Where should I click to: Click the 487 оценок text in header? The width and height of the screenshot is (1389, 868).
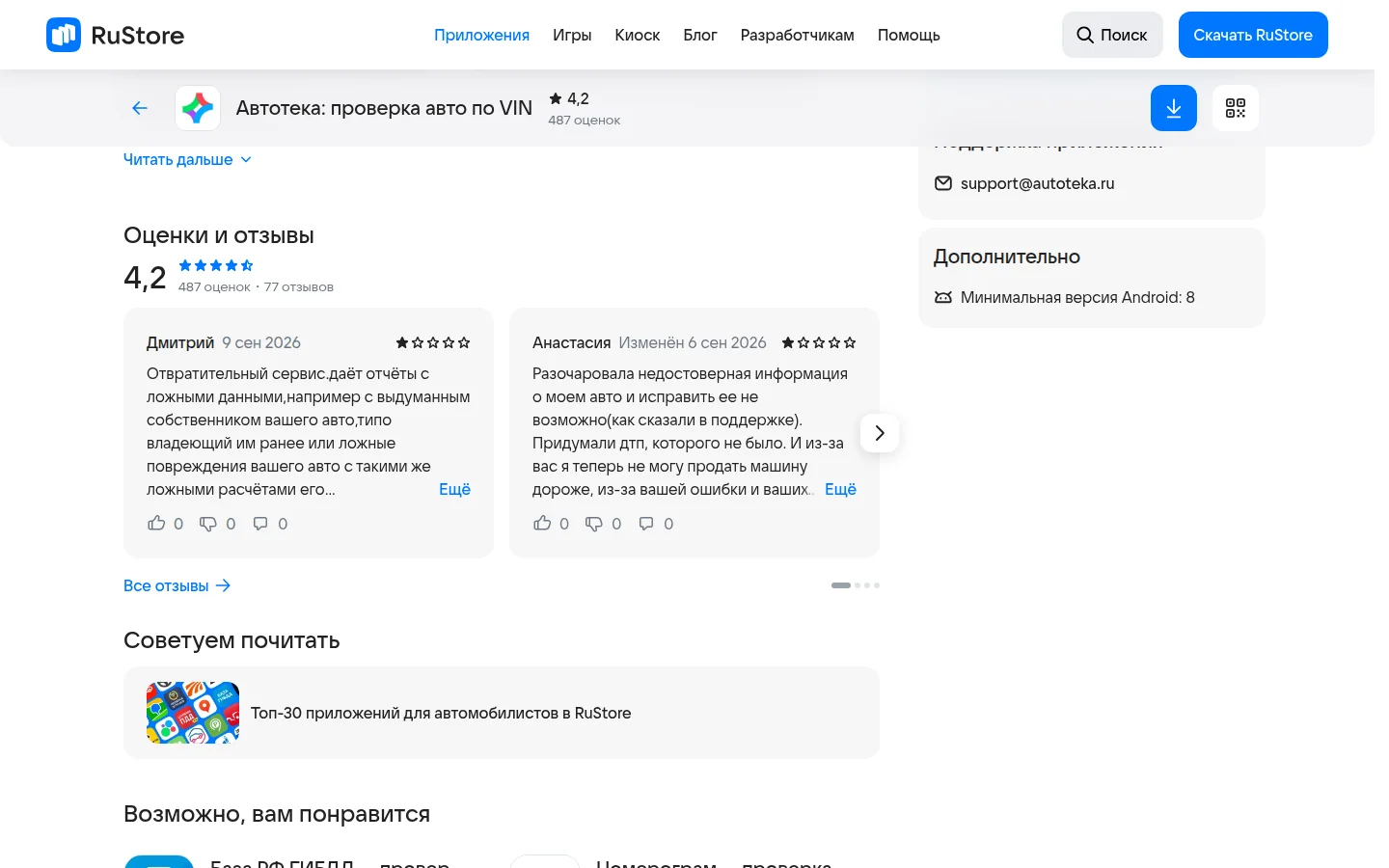click(584, 121)
